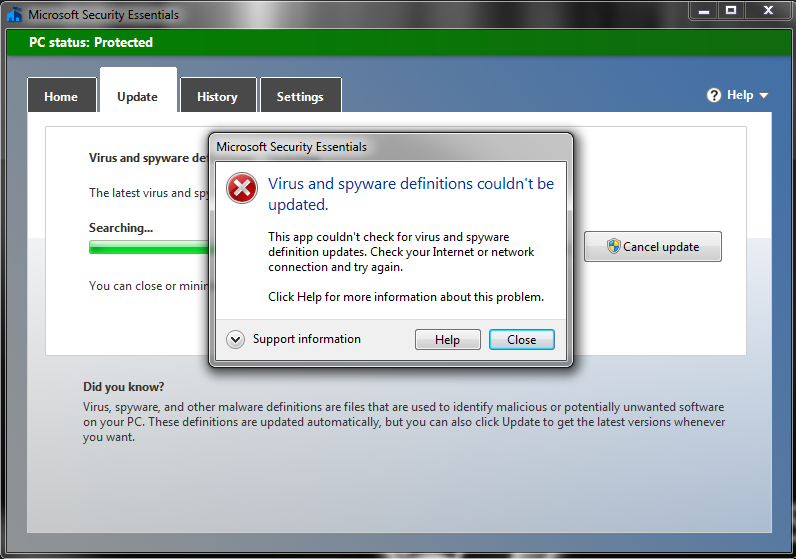This screenshot has height=559, width=796.
Task: Maximize the Security Essentials window
Action: [731, 10]
